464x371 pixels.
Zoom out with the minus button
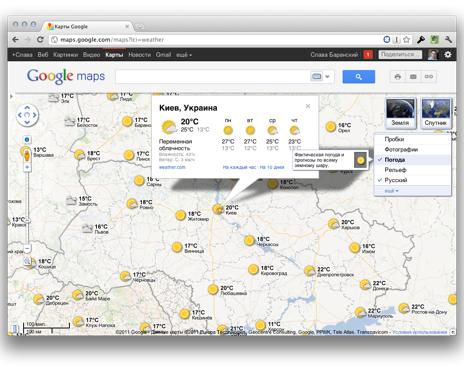click(28, 248)
